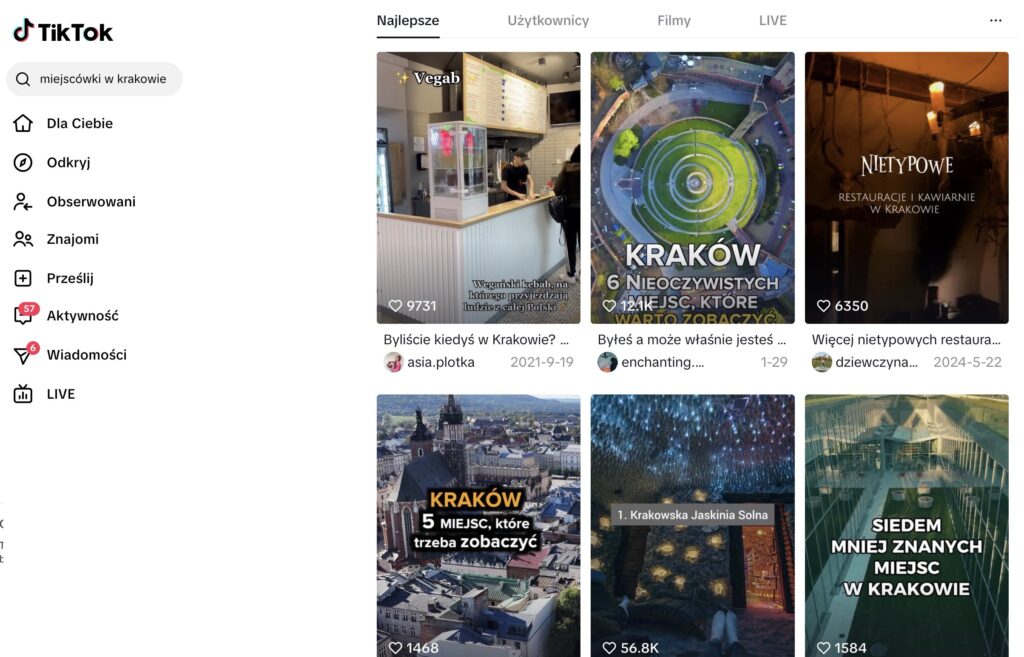Switch to the Użytkownicy tab
Image resolution: width=1024 pixels, height=657 pixels.
(548, 20)
